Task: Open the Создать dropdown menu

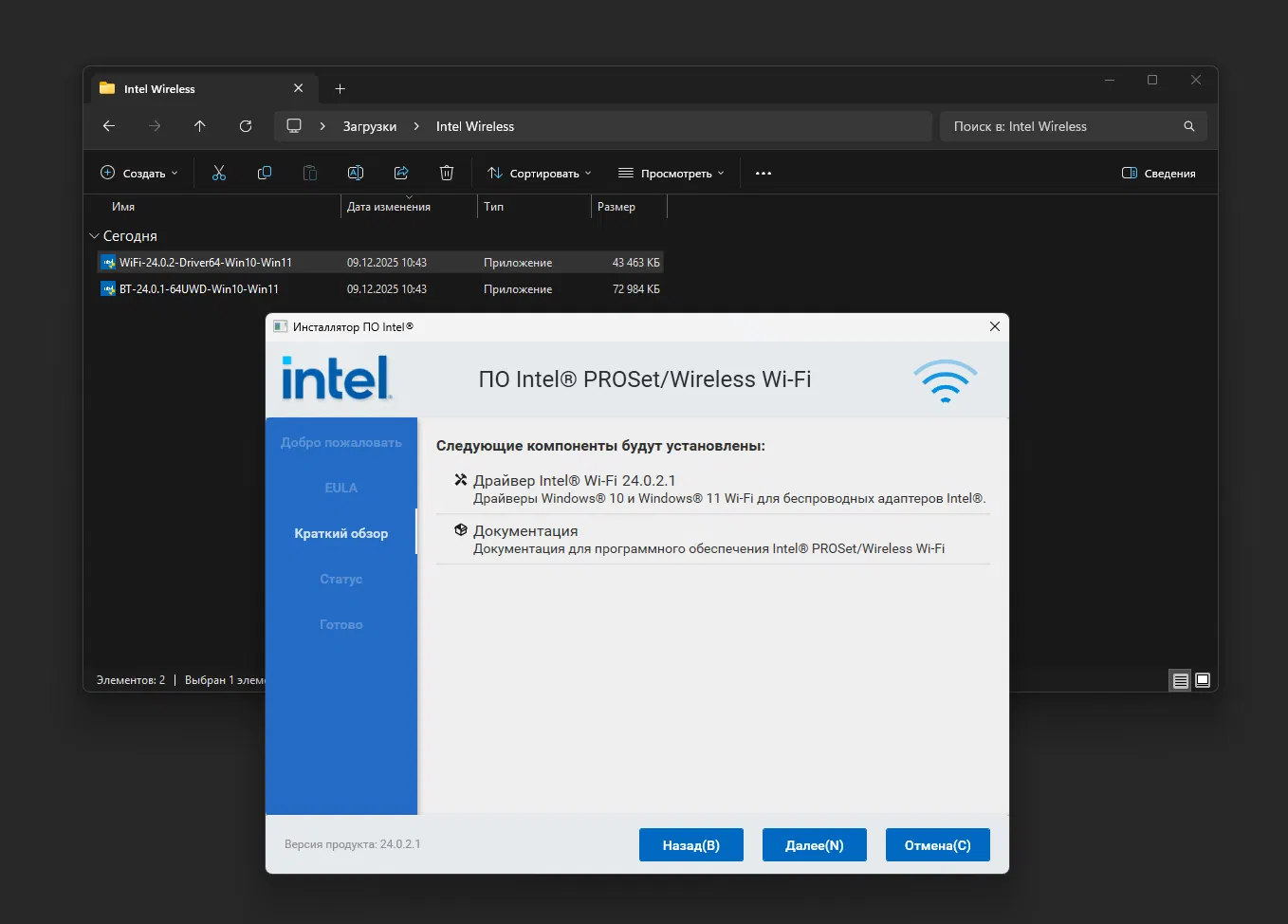Action: pos(139,174)
